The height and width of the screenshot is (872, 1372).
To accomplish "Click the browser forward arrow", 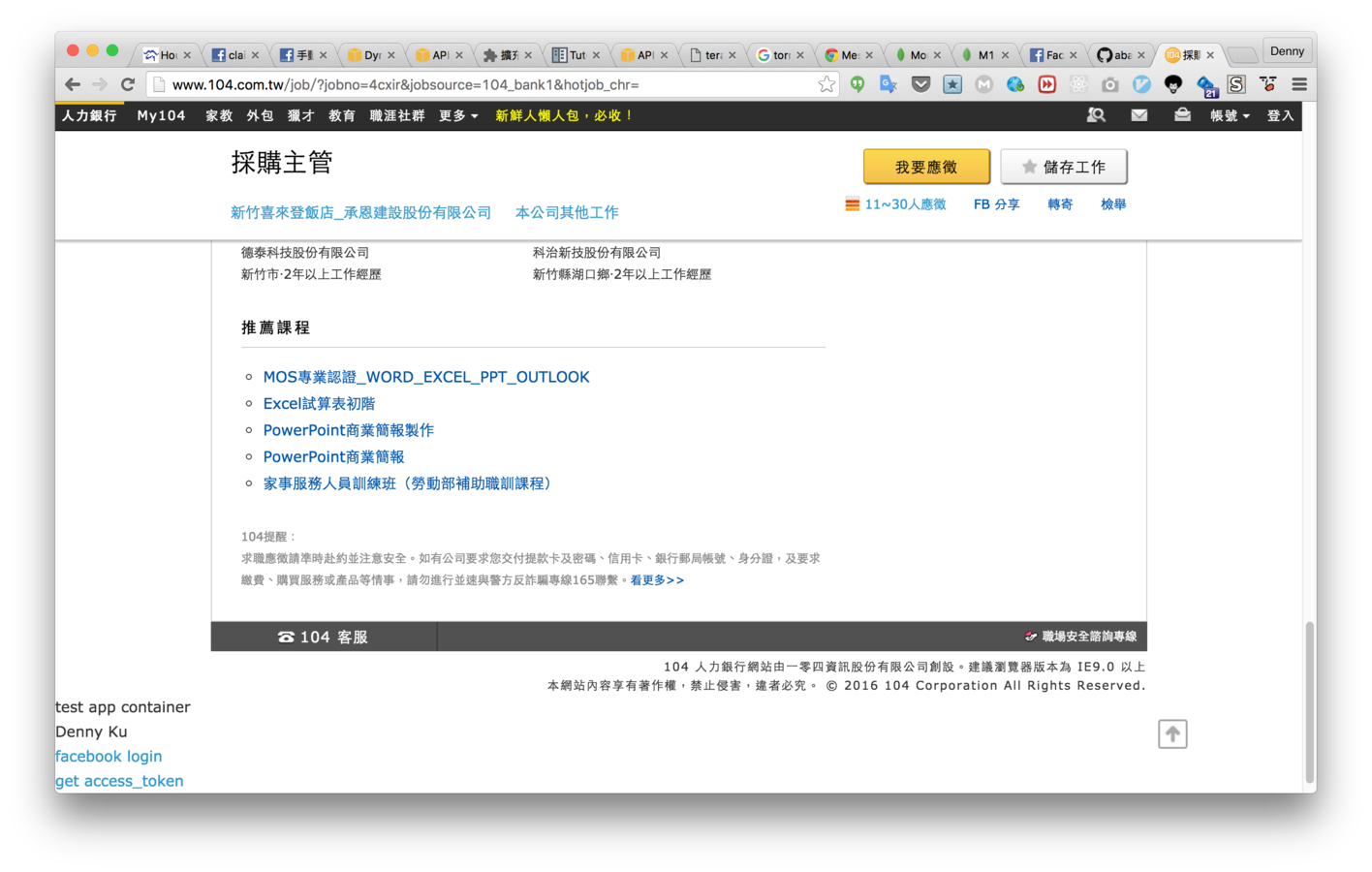I will 100,84.
